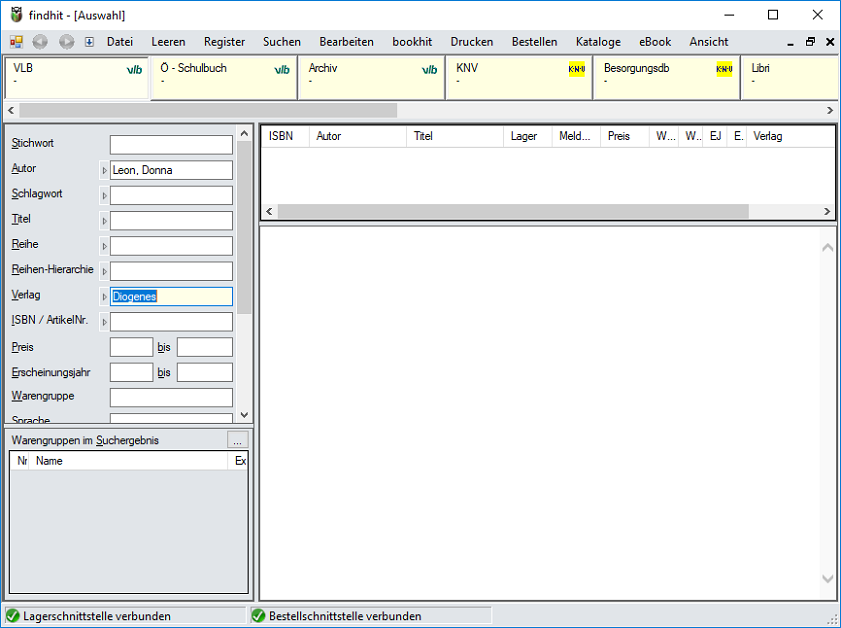Click the vlb logo in the VLB tab

(134, 70)
